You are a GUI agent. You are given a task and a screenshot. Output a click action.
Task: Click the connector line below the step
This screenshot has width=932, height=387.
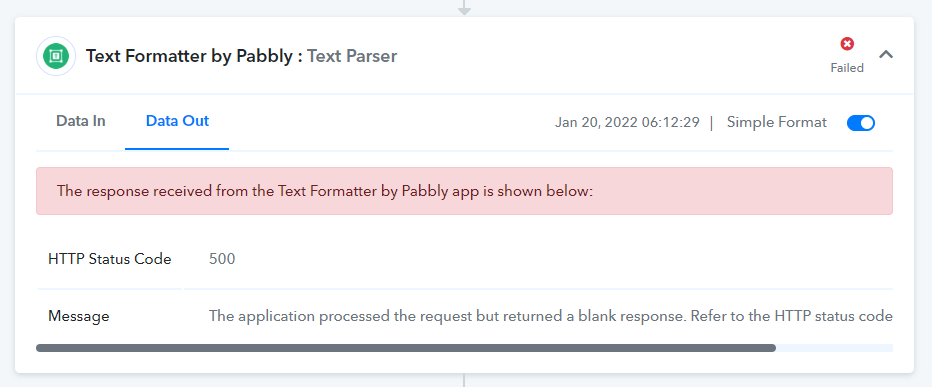click(x=464, y=380)
